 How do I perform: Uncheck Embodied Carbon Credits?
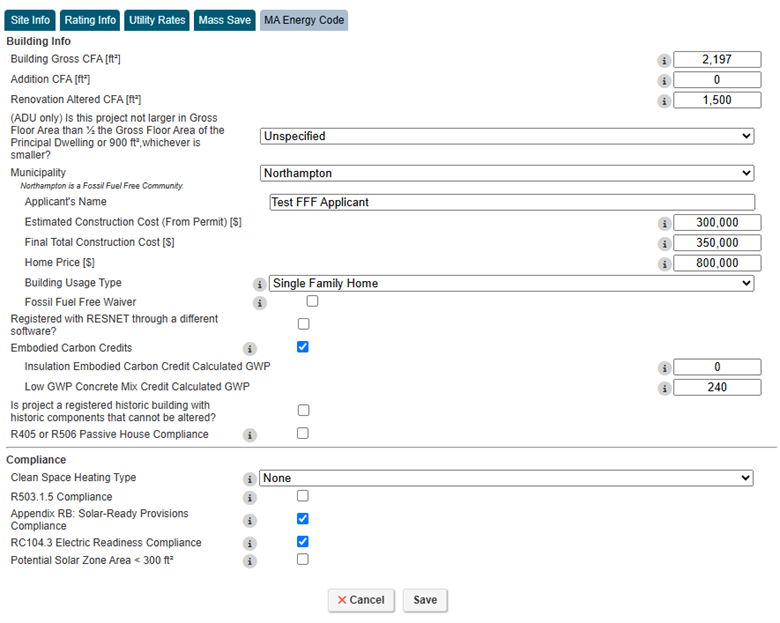click(302, 347)
